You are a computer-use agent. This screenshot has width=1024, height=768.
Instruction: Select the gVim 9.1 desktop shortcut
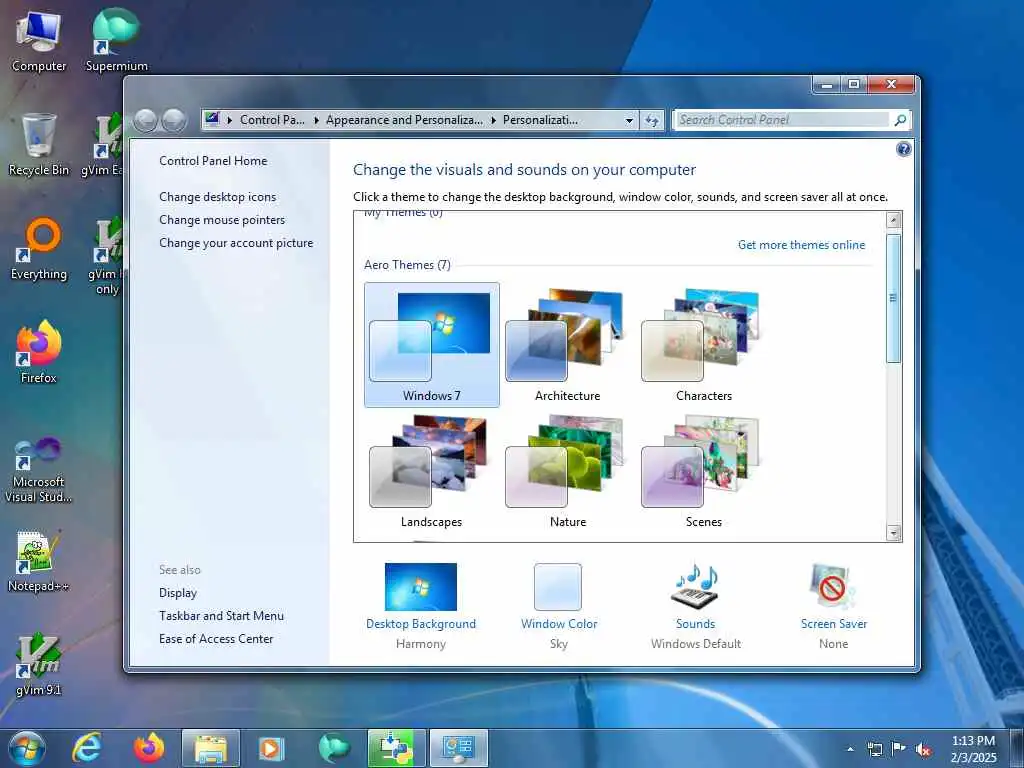click(39, 665)
